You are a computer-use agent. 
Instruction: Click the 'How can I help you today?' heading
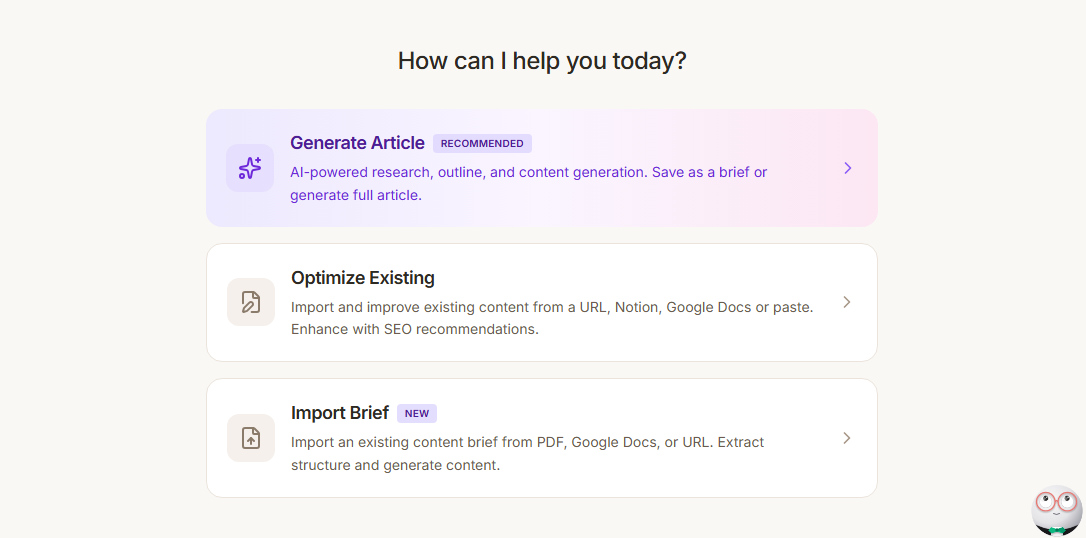[542, 61]
